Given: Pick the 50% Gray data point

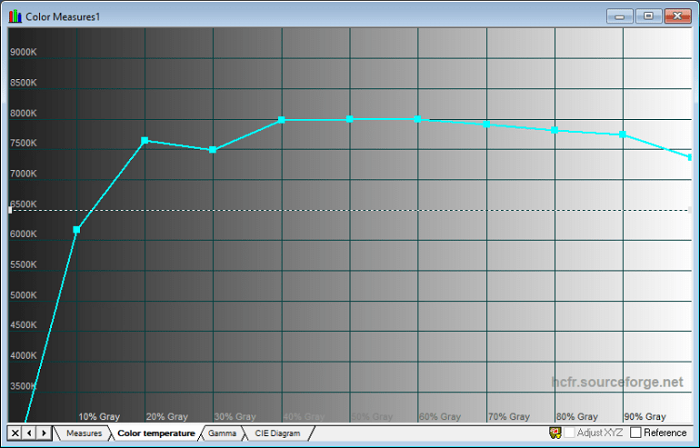Looking at the screenshot, I should tap(350, 119).
